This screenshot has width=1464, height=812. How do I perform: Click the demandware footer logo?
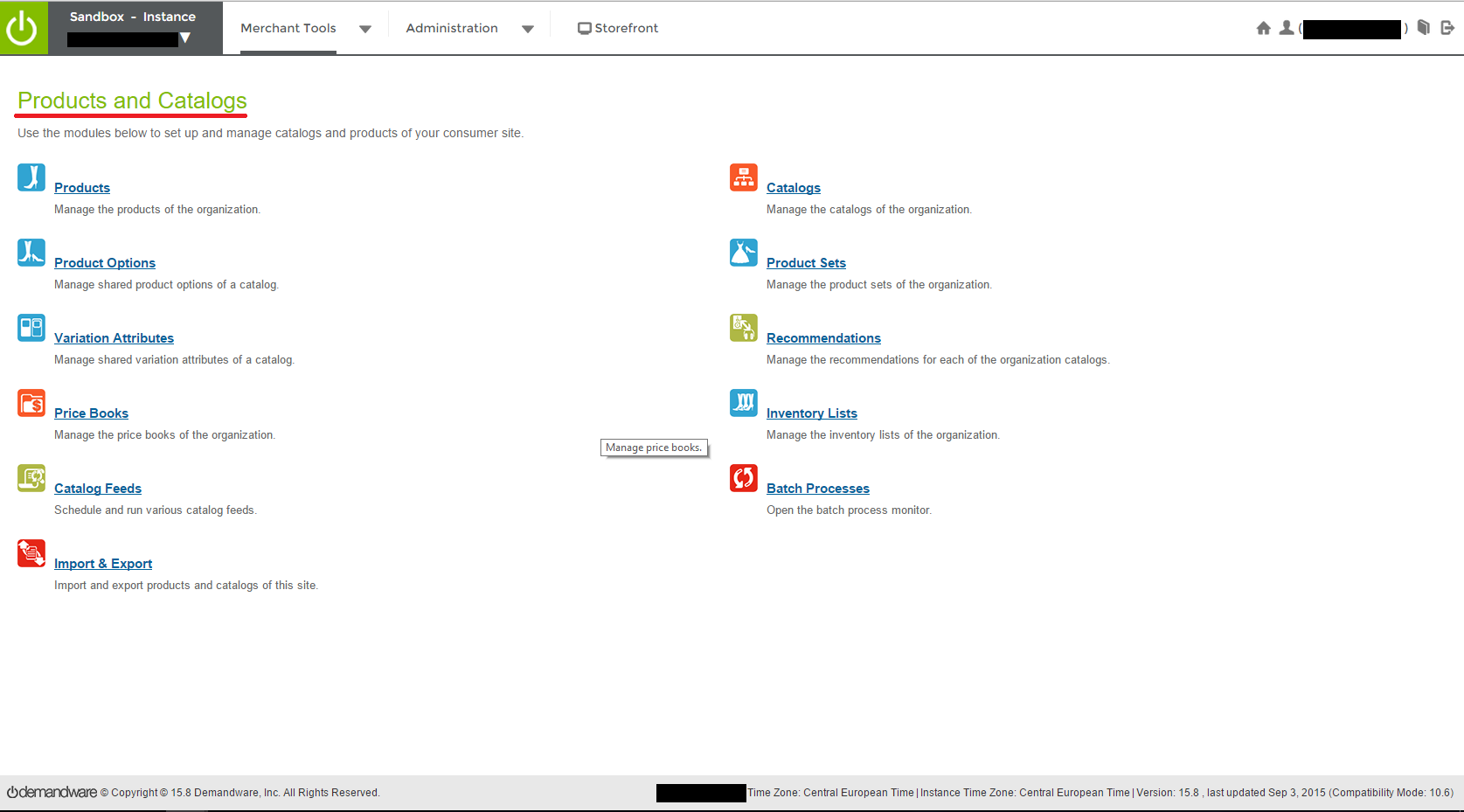[52, 792]
